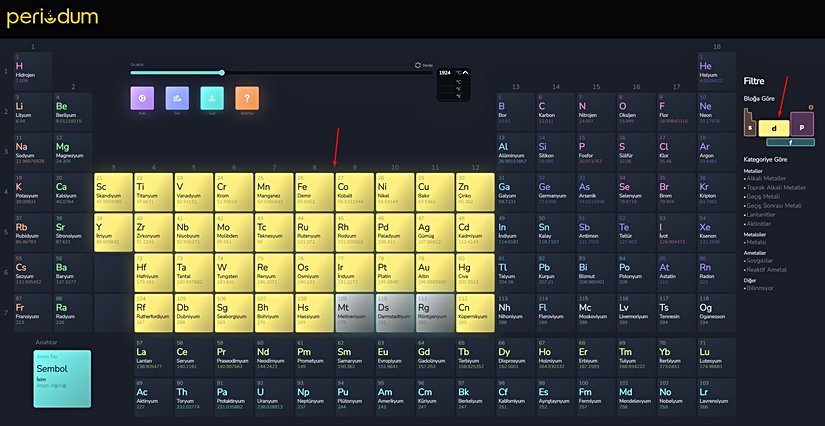Select the s block filter

point(749,127)
